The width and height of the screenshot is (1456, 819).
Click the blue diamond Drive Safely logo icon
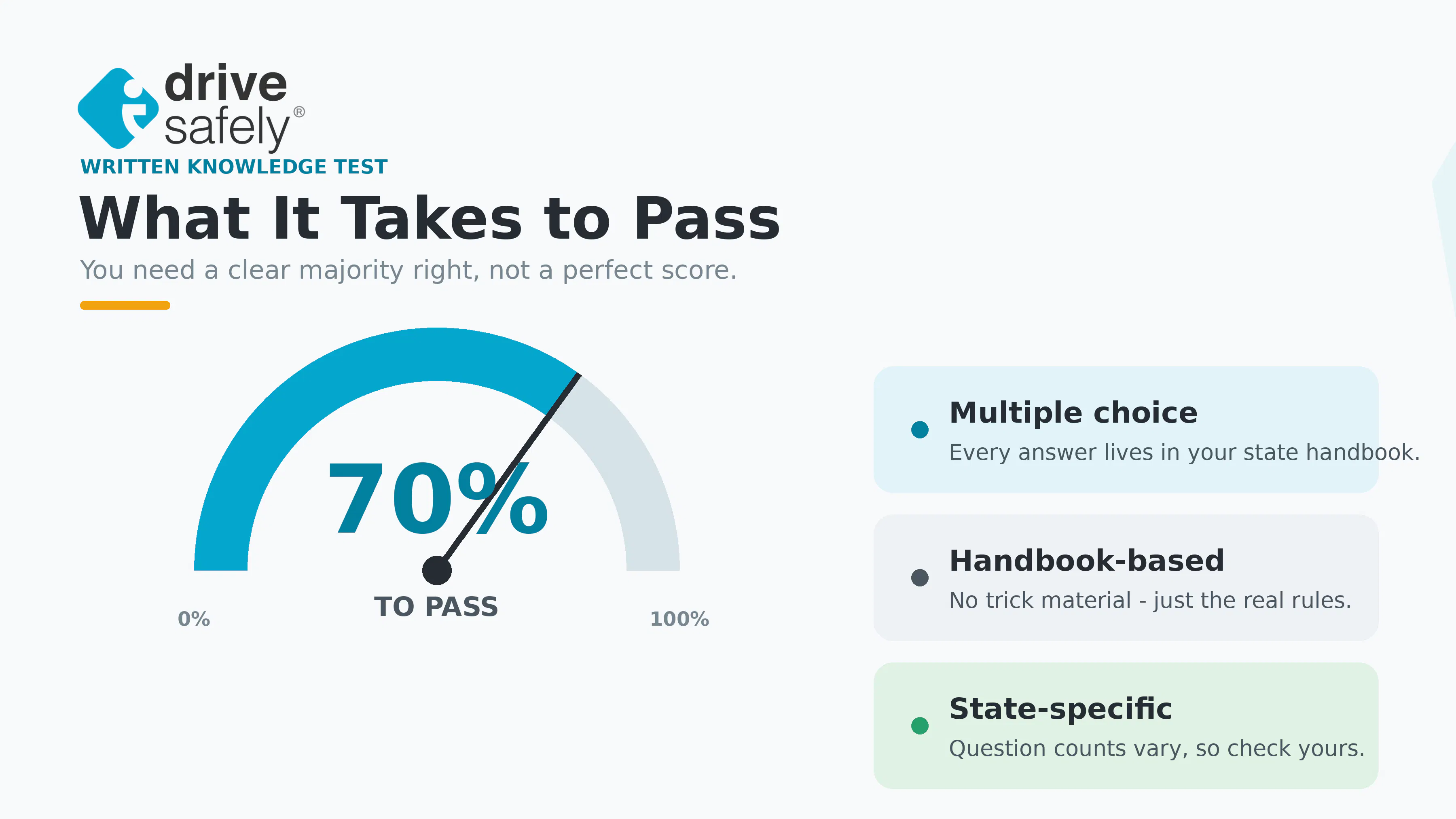[x=118, y=108]
